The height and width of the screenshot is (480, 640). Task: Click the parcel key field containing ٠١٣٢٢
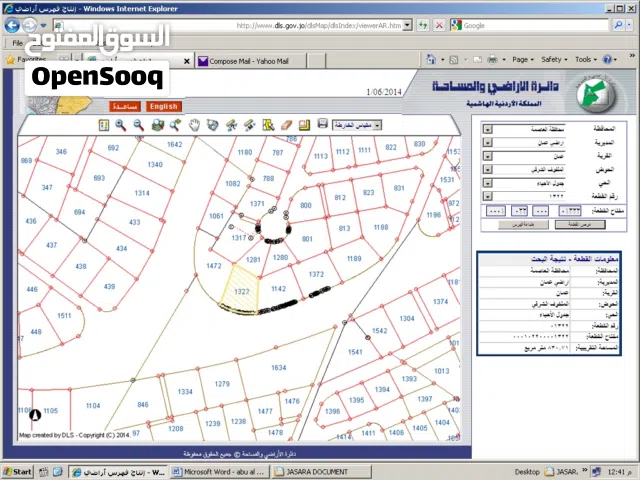(x=570, y=211)
